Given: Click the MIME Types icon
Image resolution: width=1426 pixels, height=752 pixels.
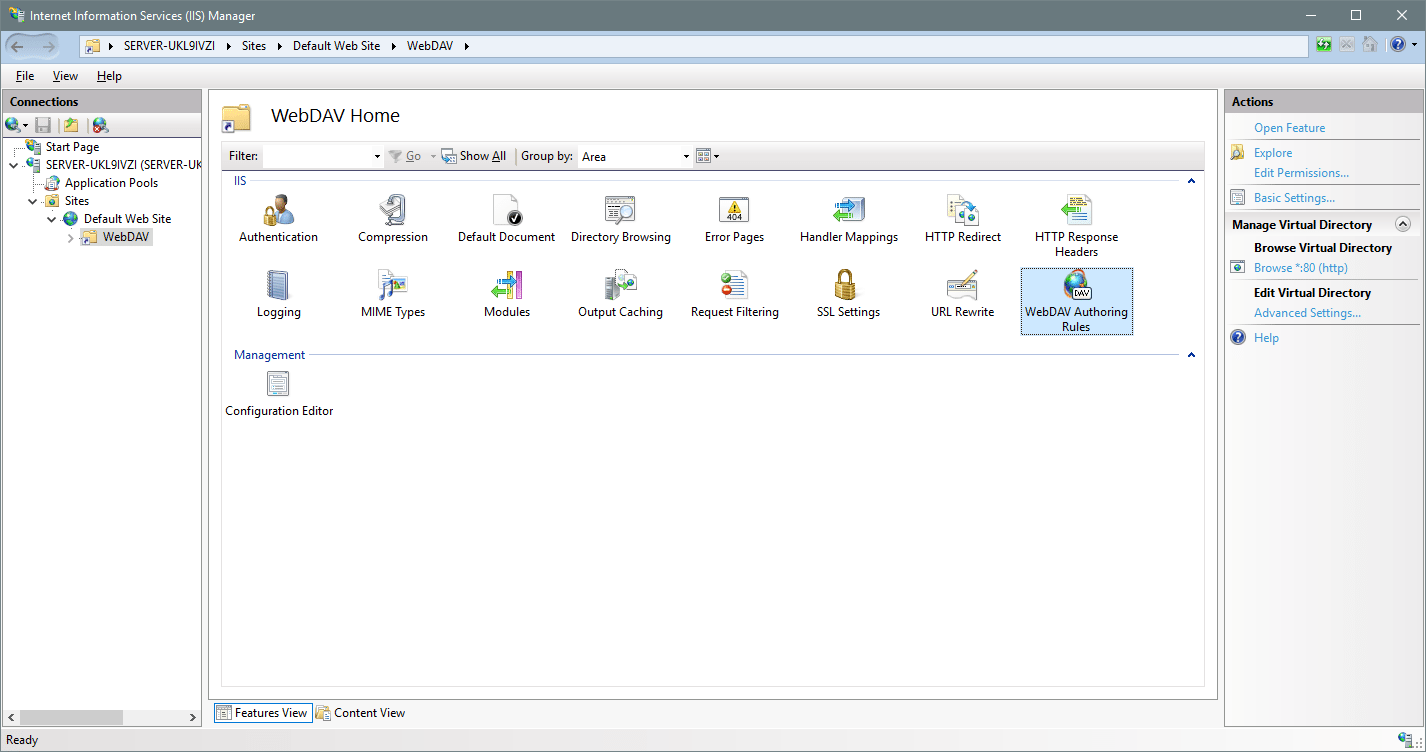Looking at the screenshot, I should 392,287.
